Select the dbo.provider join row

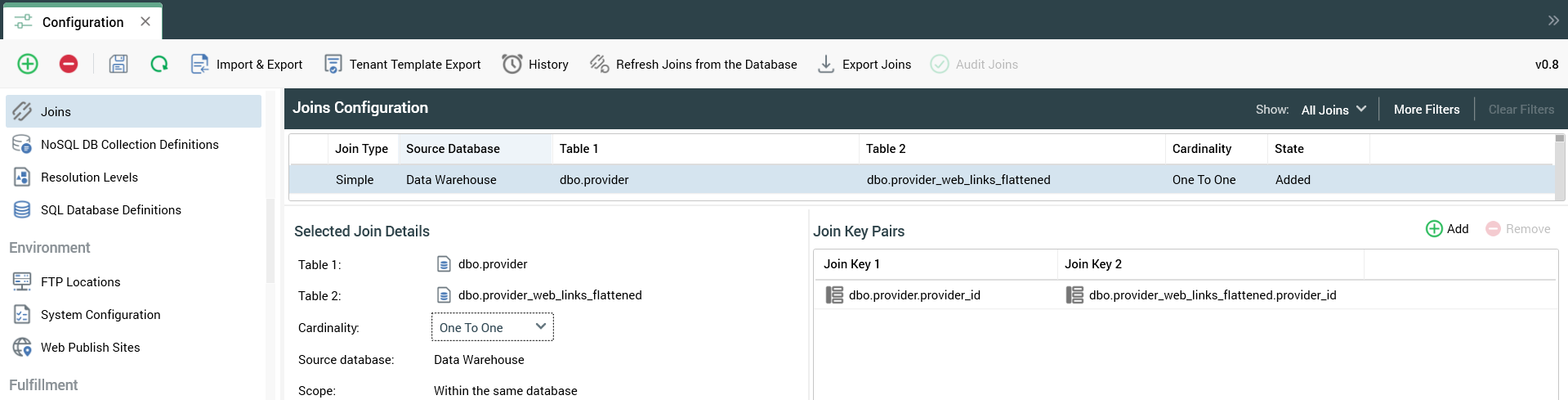click(x=593, y=180)
